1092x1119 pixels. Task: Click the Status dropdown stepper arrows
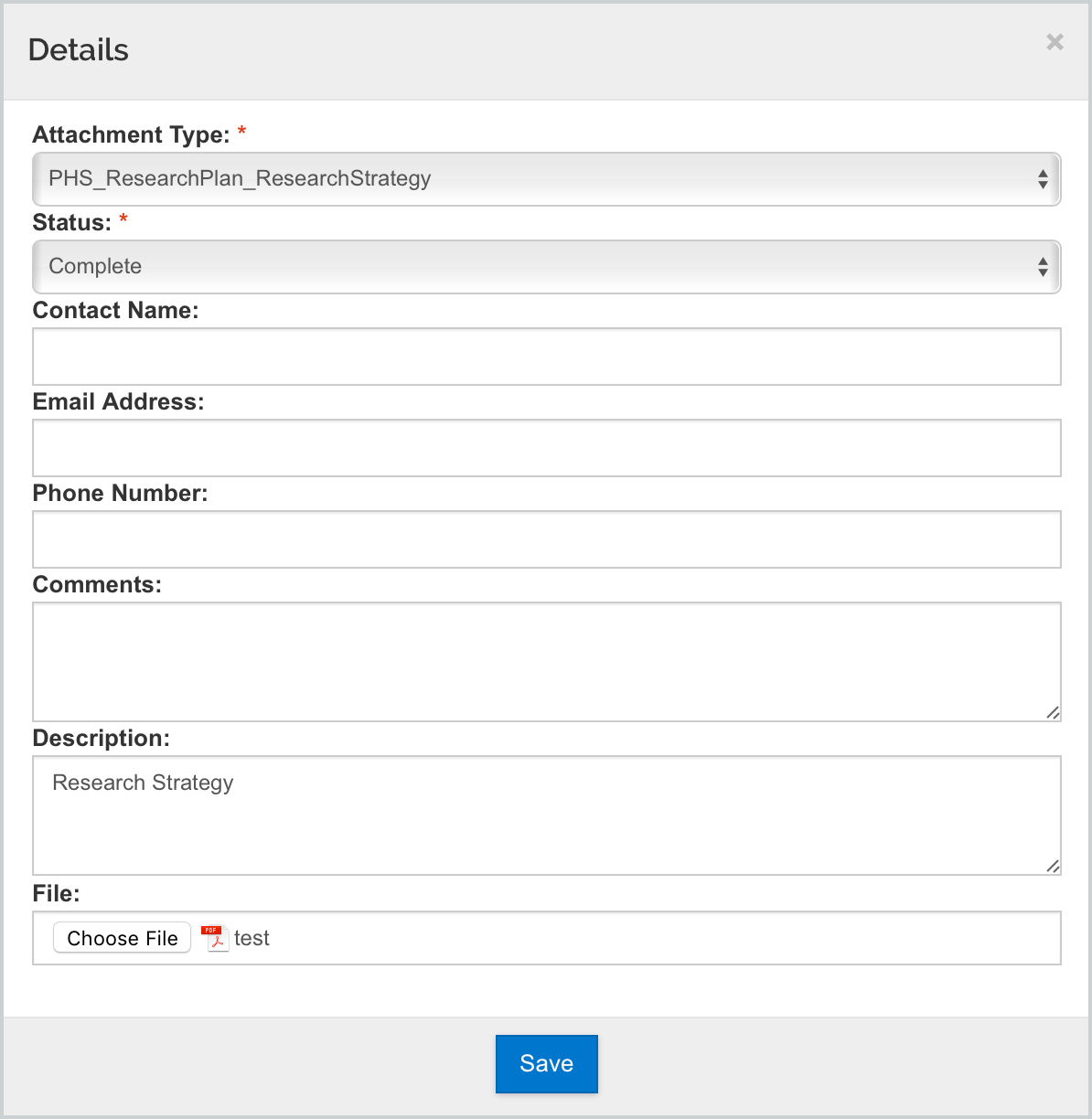(1043, 267)
